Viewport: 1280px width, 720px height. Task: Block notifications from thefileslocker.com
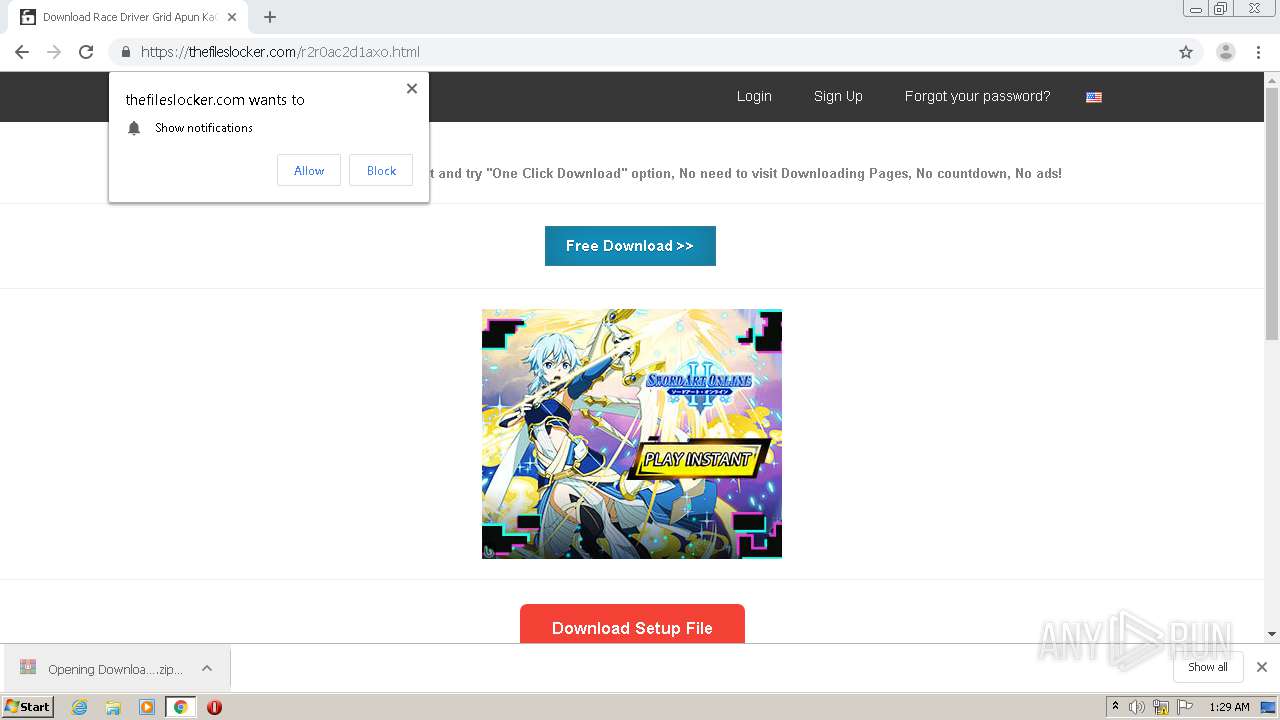[x=381, y=171]
